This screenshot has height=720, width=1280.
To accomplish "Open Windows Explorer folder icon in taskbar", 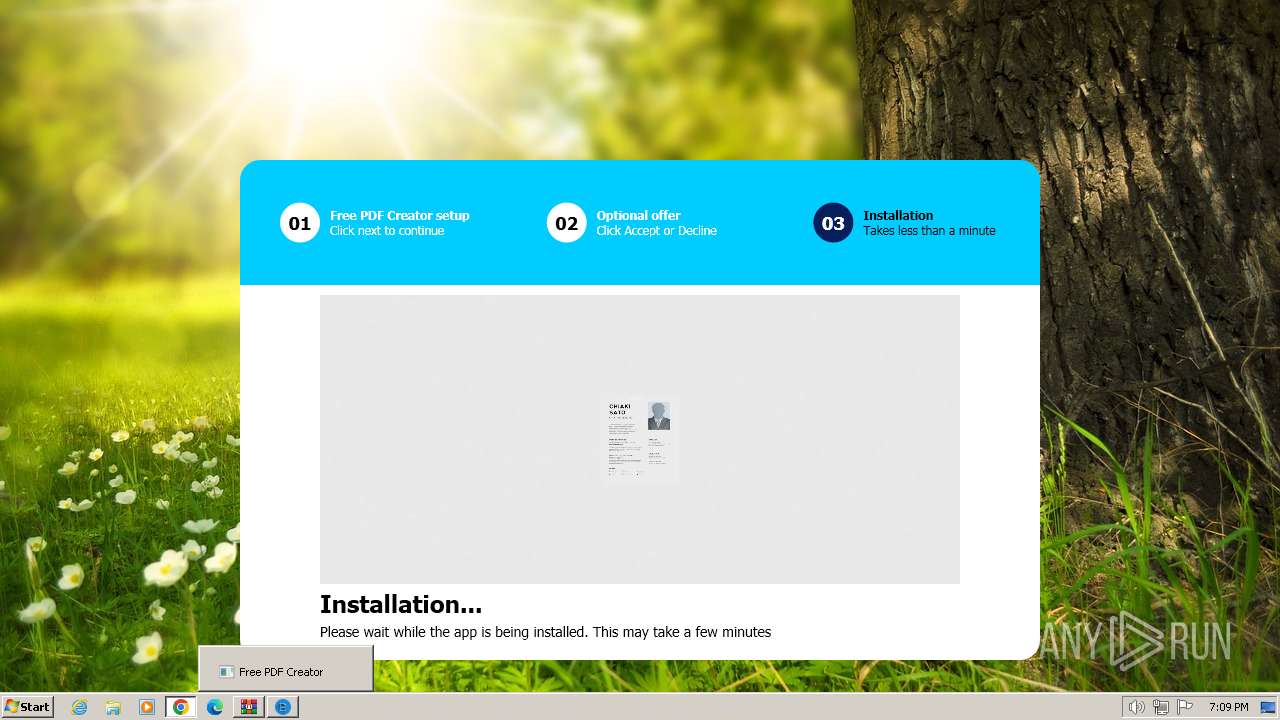I will [113, 707].
